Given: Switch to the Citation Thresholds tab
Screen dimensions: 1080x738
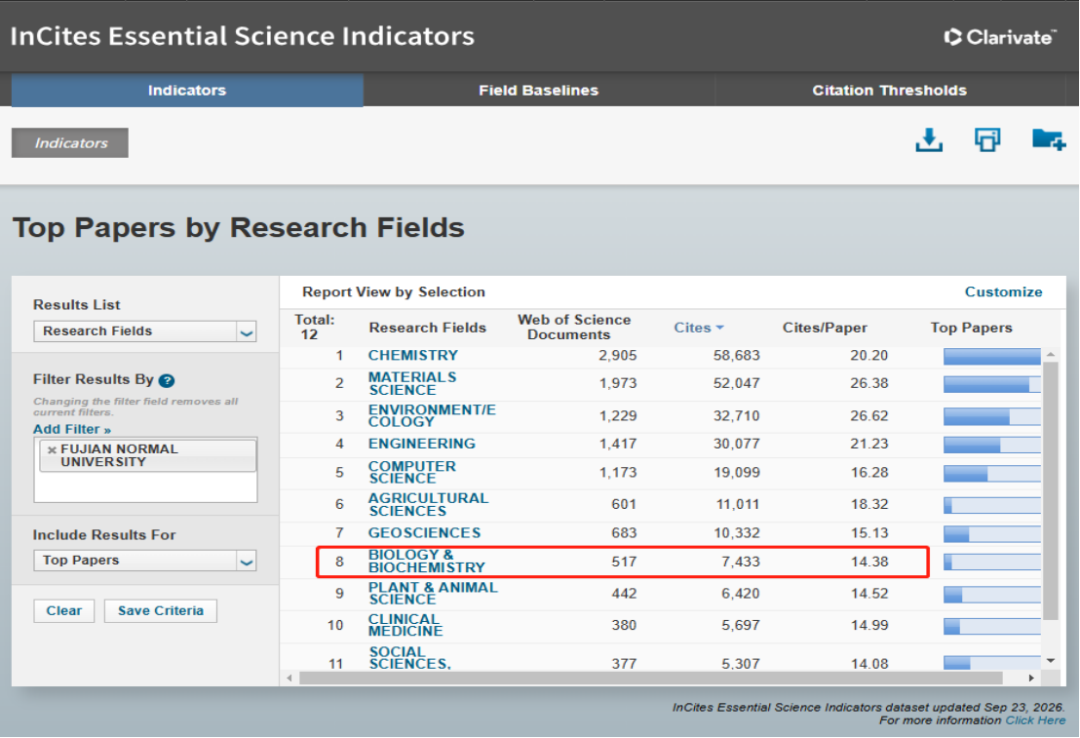Looking at the screenshot, I should pos(889,90).
